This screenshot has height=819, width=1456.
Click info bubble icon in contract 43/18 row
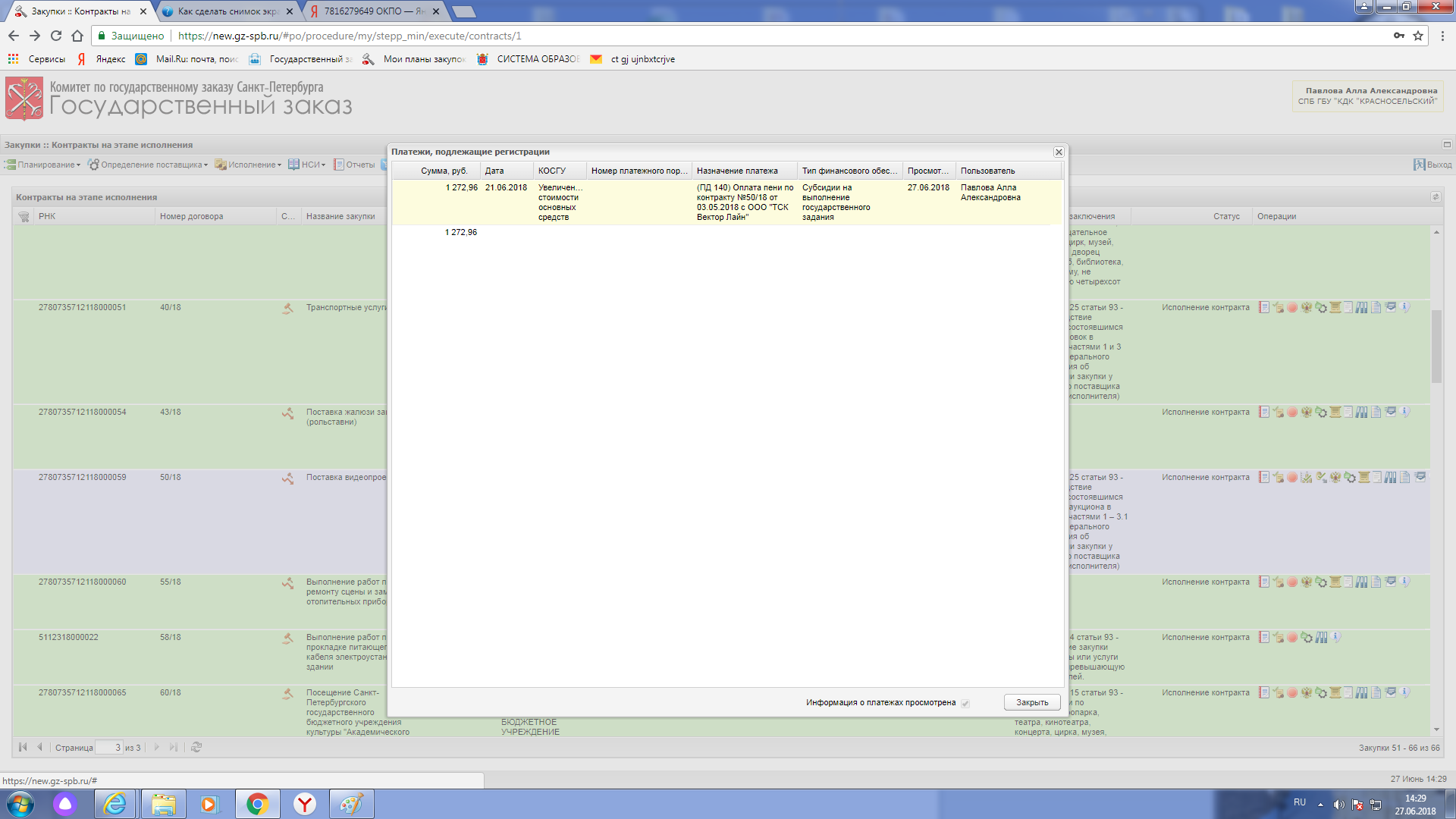1405,412
